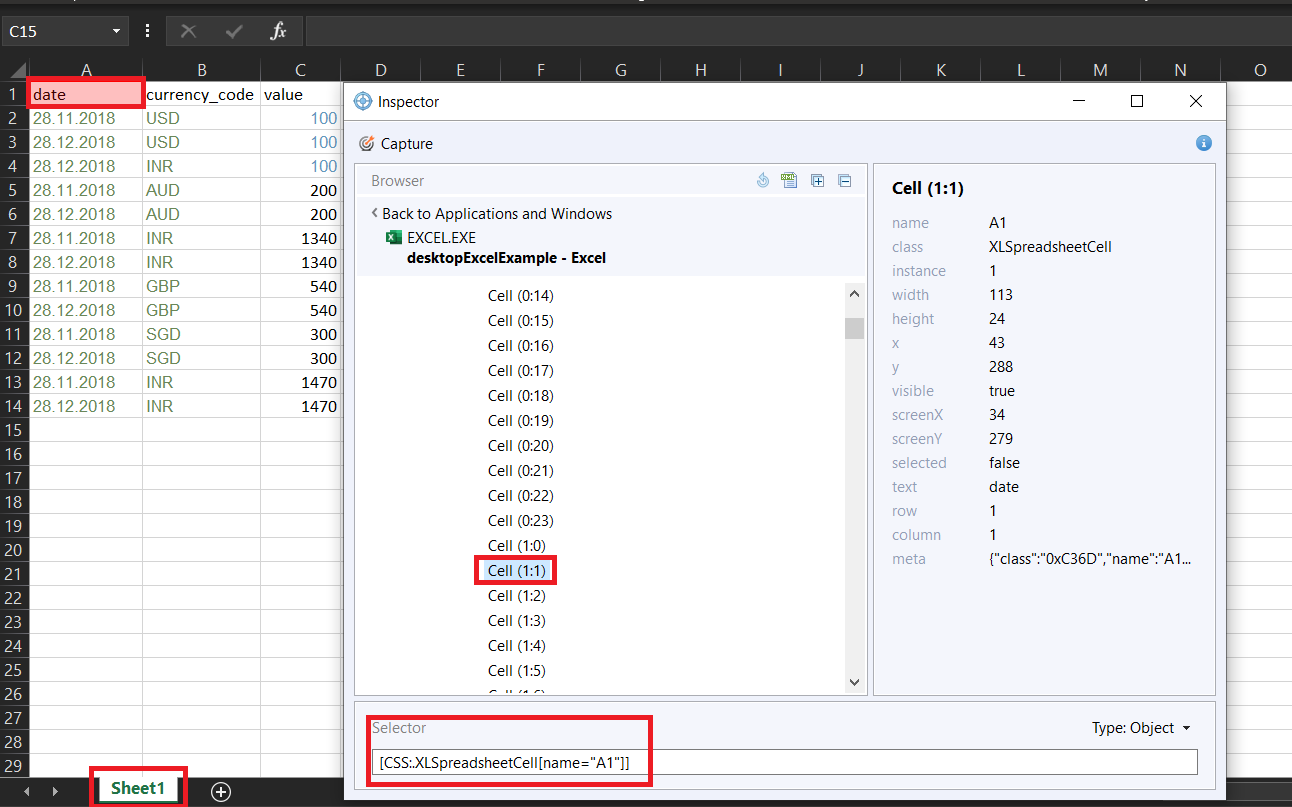Expand all nodes in the Browser panel
This screenshot has width=1292, height=807.
point(817,181)
